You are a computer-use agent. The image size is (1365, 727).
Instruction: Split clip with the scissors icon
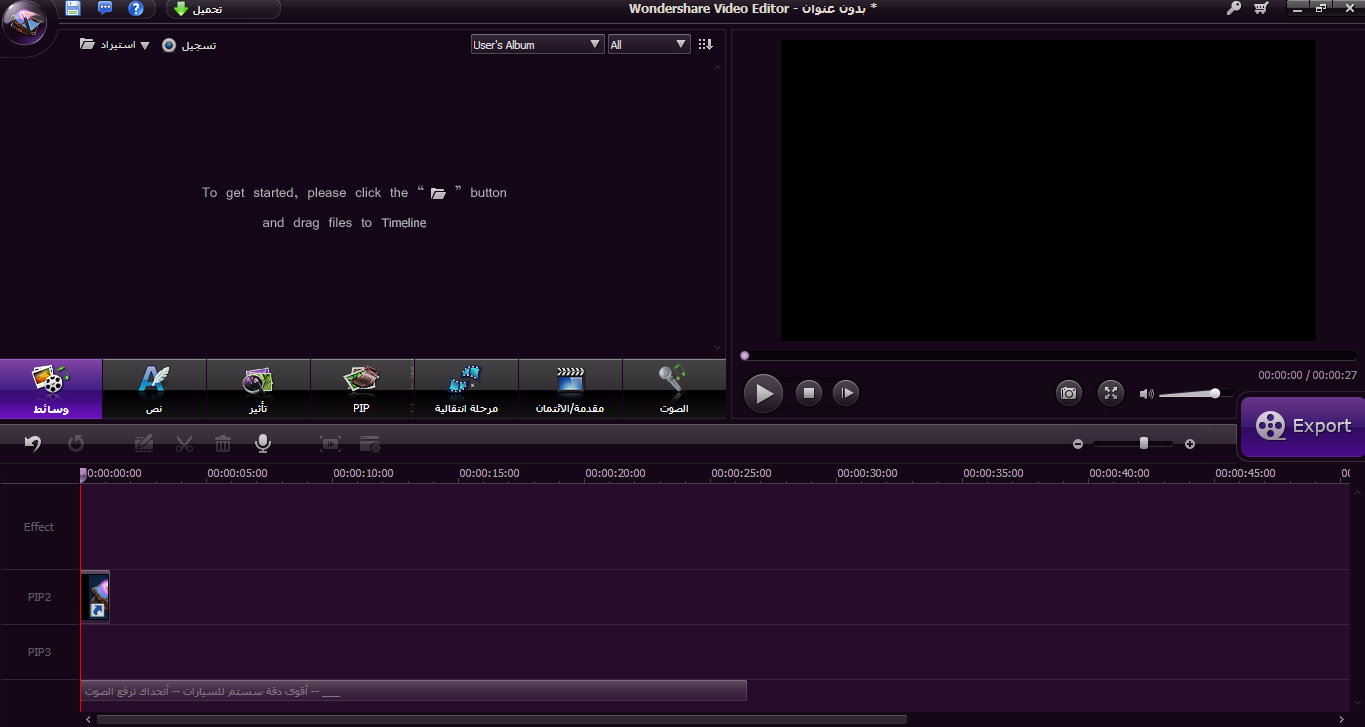pyautogui.click(x=184, y=443)
